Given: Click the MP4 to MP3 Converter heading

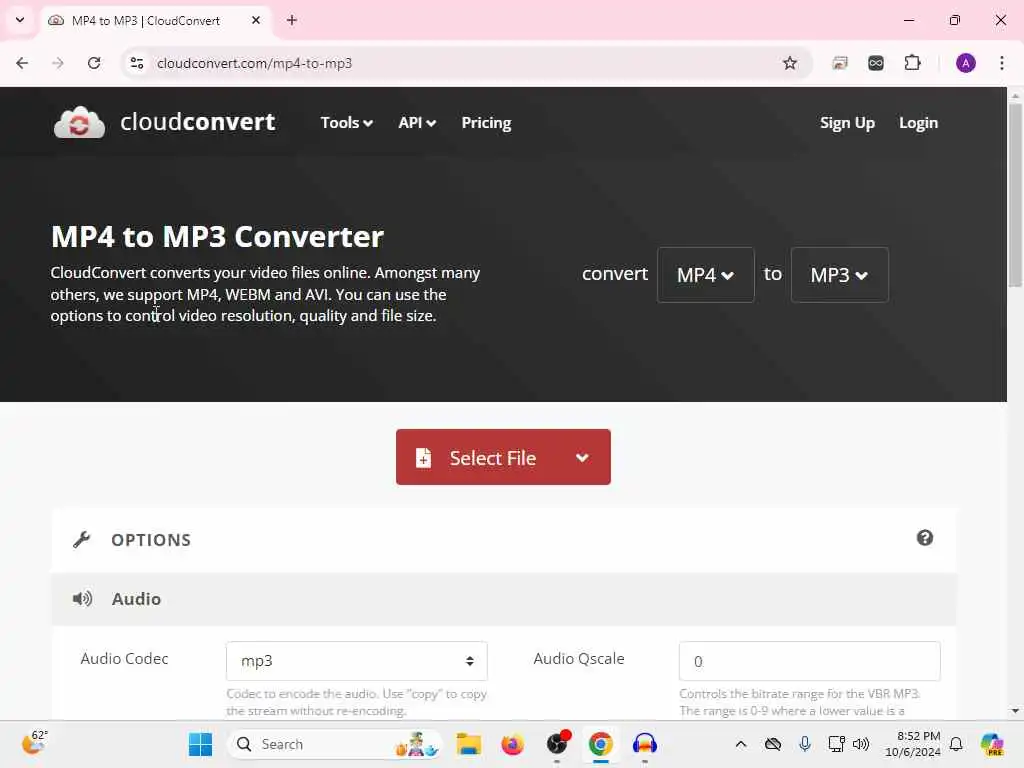Looking at the screenshot, I should point(217,236).
